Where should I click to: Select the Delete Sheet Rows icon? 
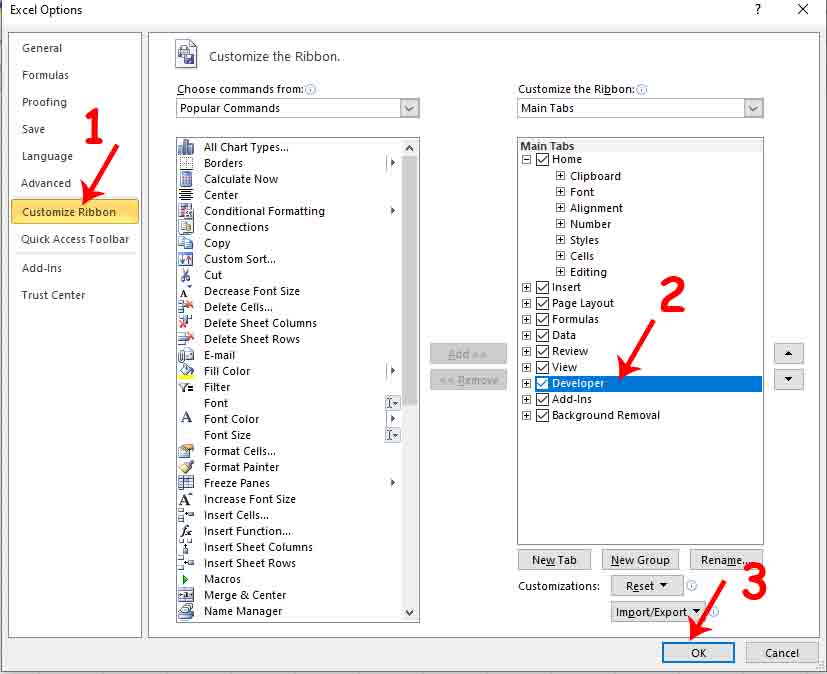tap(186, 339)
